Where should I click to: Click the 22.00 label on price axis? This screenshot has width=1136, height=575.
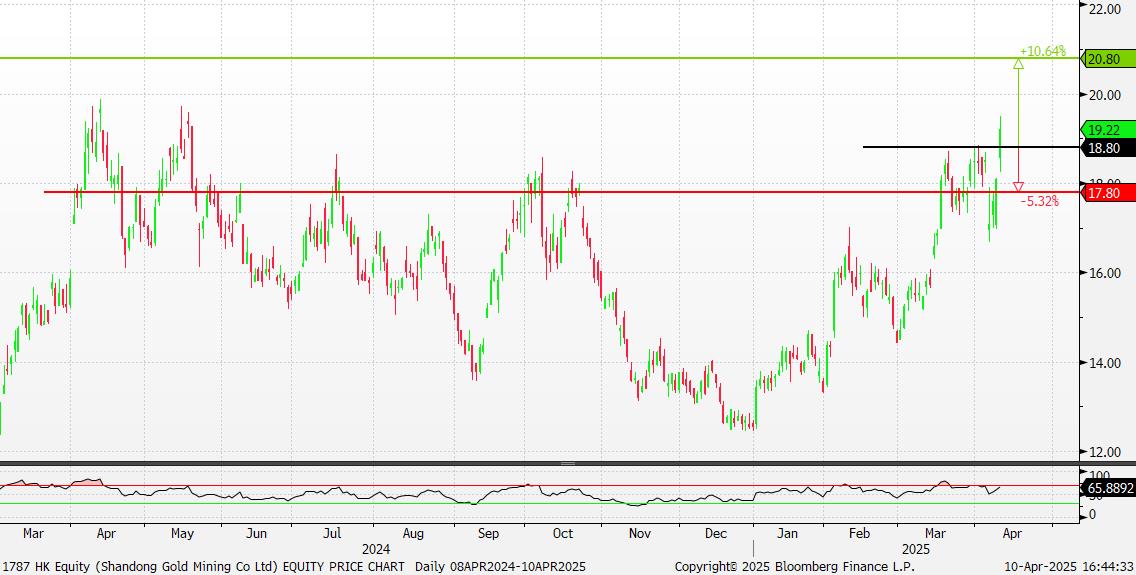pos(1104,8)
